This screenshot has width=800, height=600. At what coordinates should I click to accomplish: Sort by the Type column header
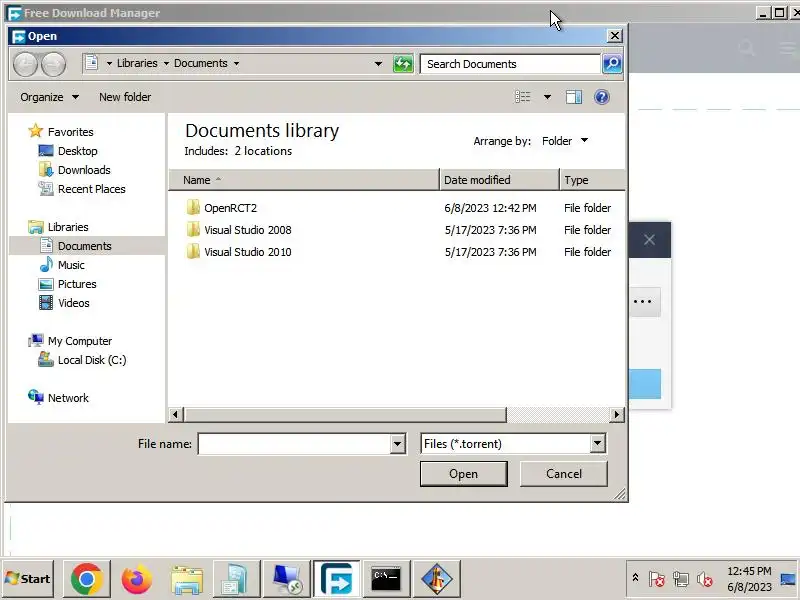coord(592,180)
